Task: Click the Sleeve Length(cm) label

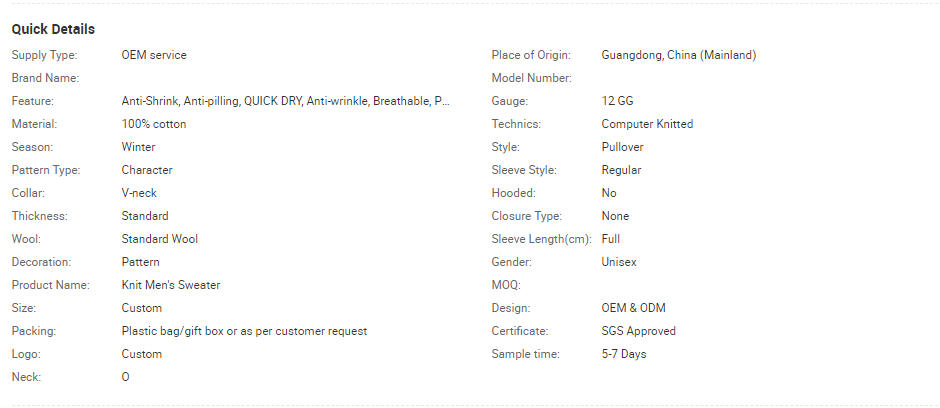Action: tap(541, 239)
